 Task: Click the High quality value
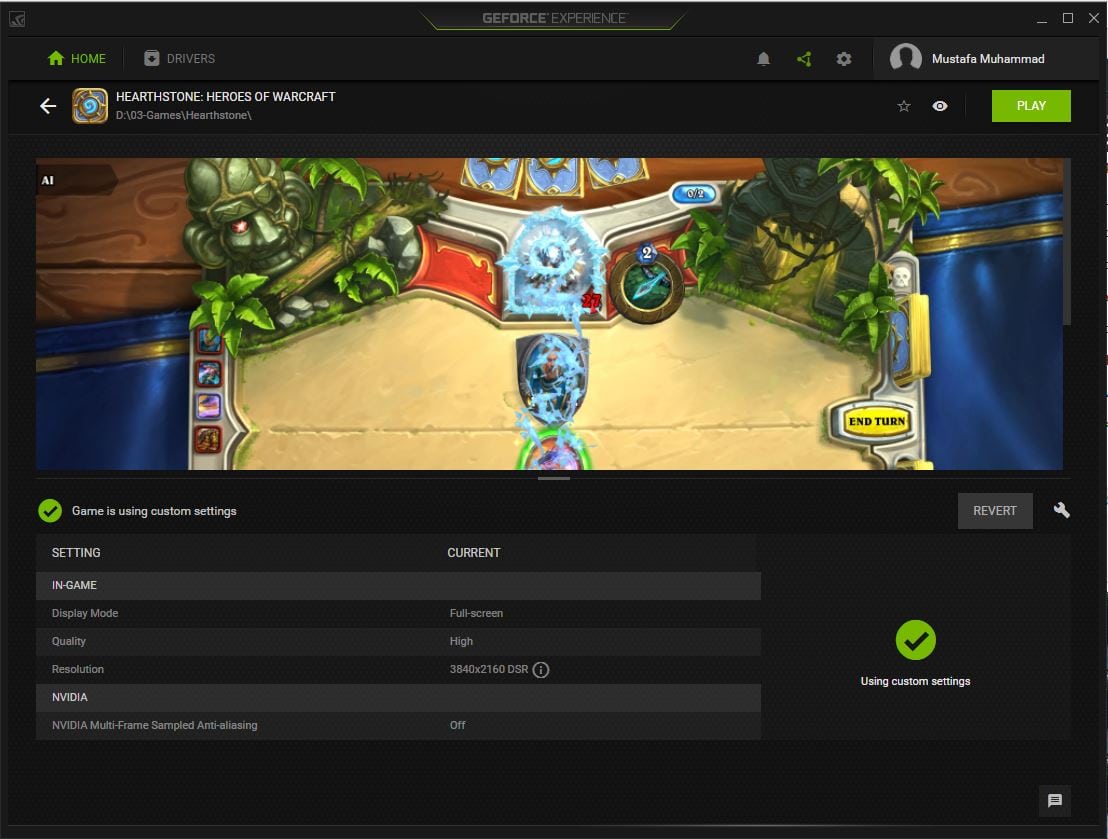pos(461,642)
